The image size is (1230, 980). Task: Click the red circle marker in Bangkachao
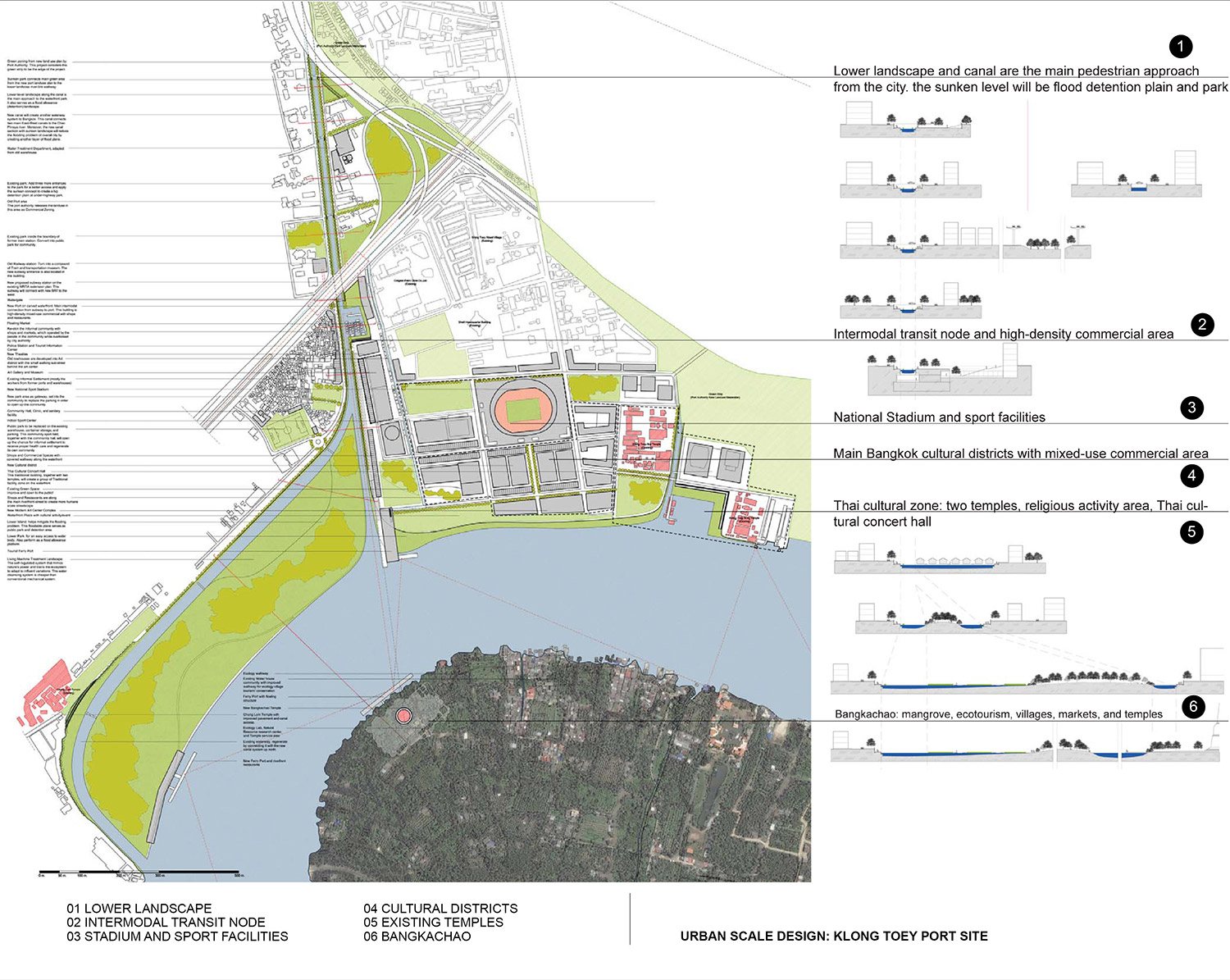(x=403, y=716)
